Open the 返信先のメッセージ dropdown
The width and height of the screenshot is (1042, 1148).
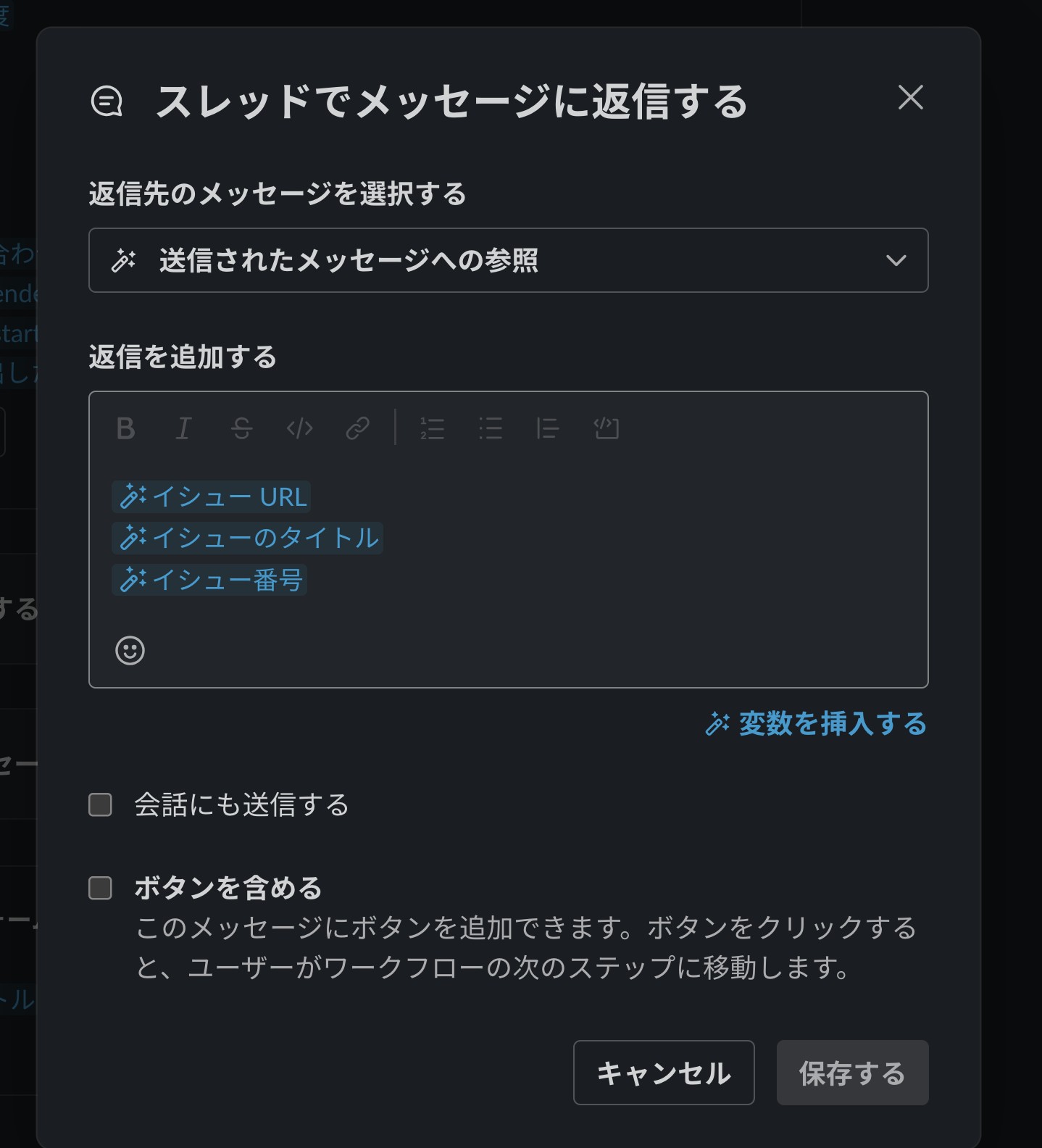coord(509,260)
